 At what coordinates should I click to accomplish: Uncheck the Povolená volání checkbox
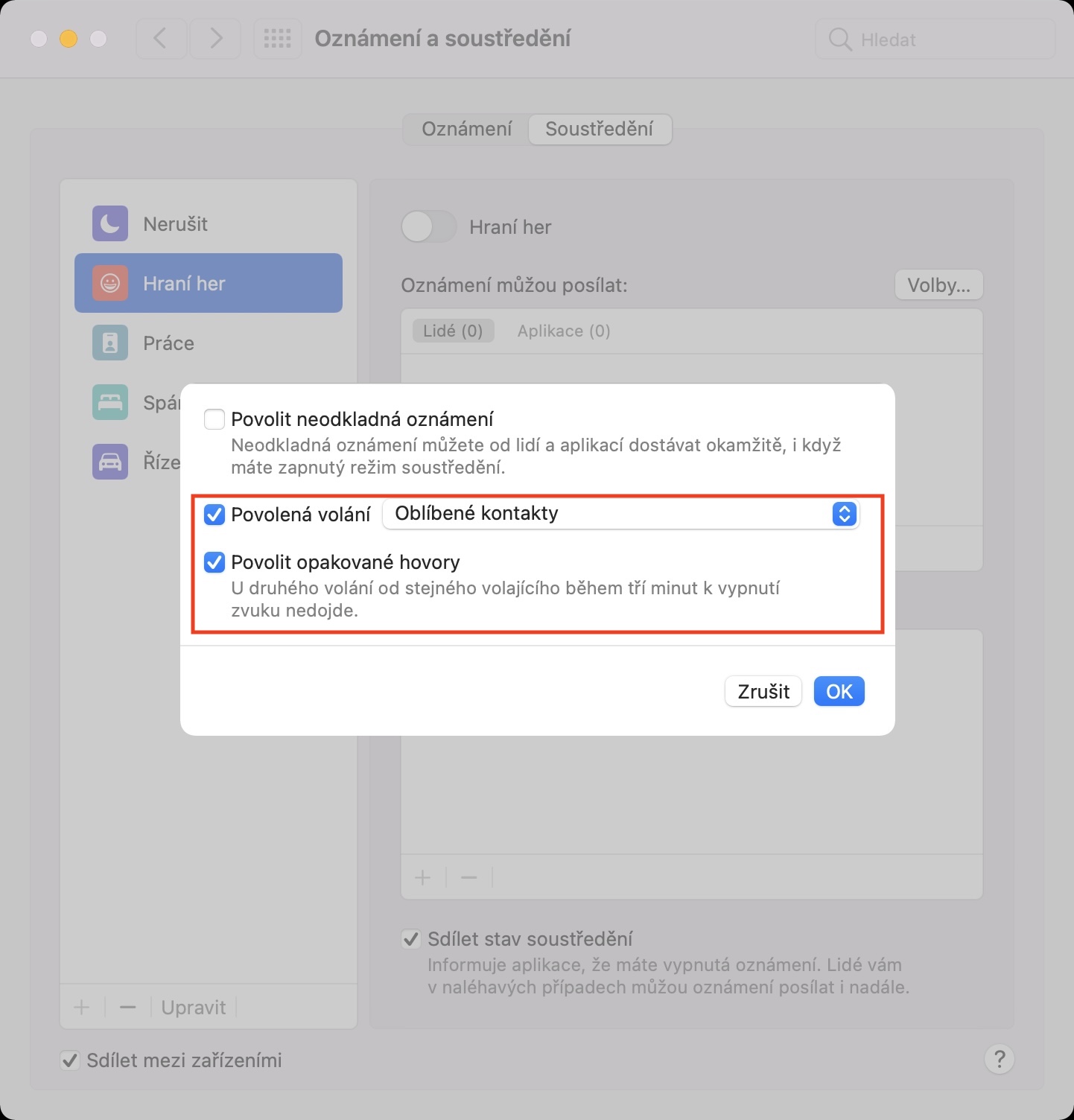tap(215, 514)
